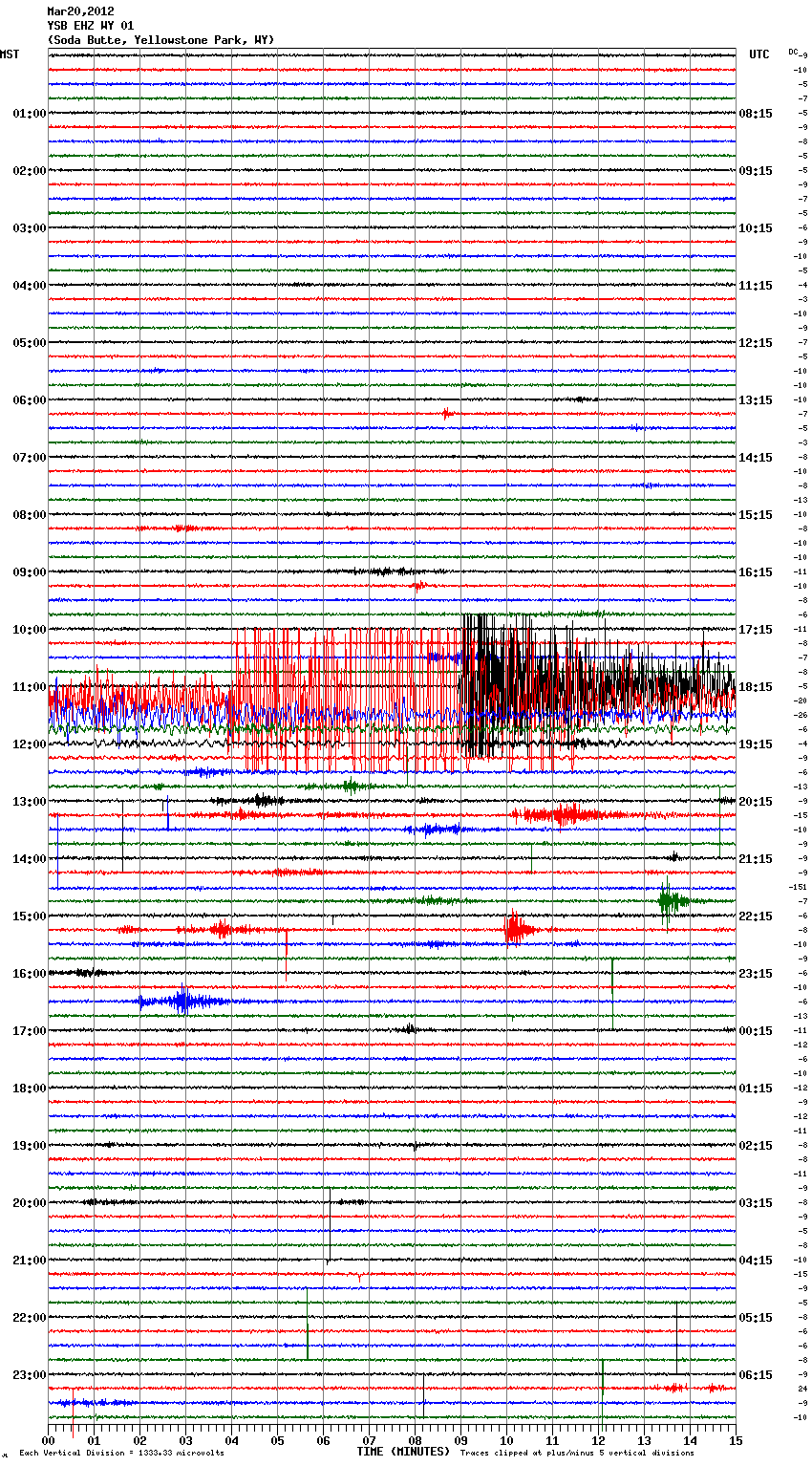
Task: Select the 09:00 MST time label
Action: coord(30,572)
